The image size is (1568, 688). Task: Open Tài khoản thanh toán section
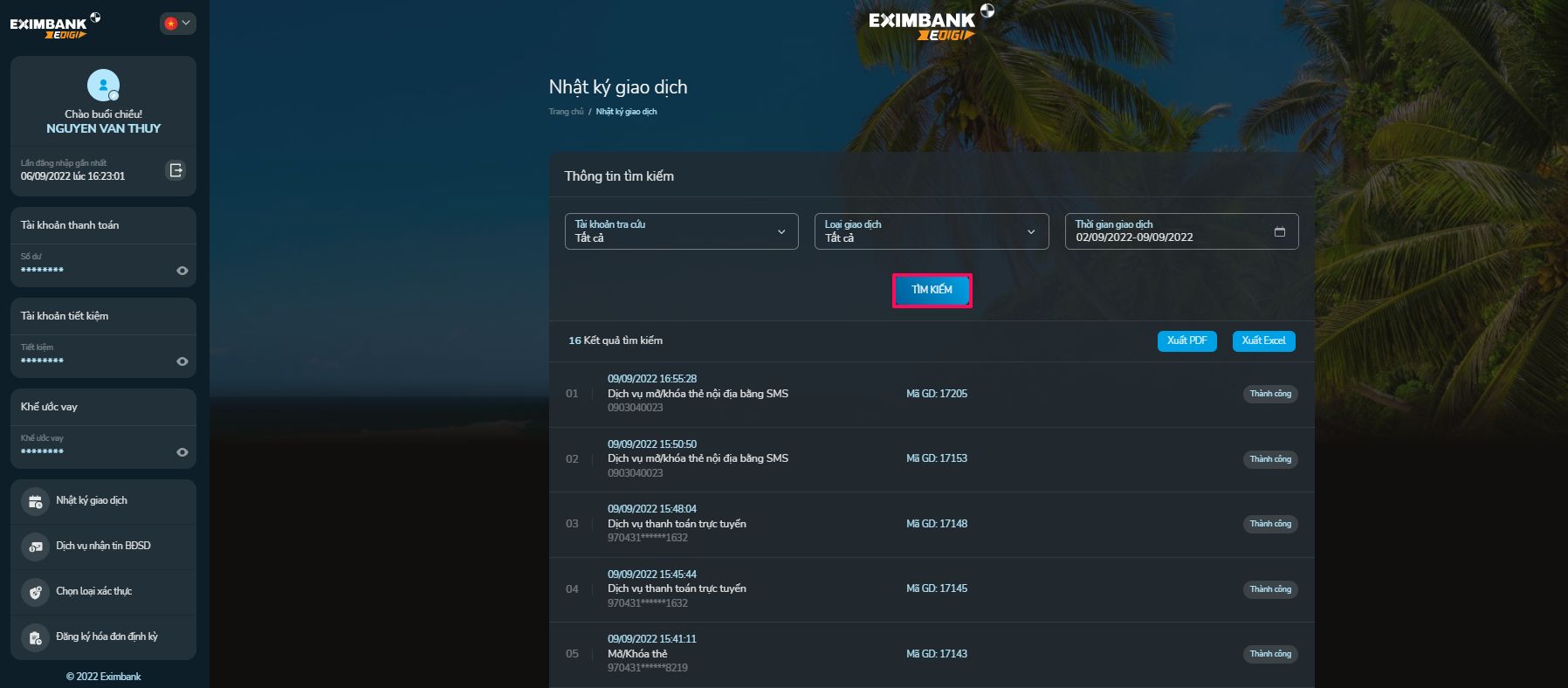pos(70,225)
